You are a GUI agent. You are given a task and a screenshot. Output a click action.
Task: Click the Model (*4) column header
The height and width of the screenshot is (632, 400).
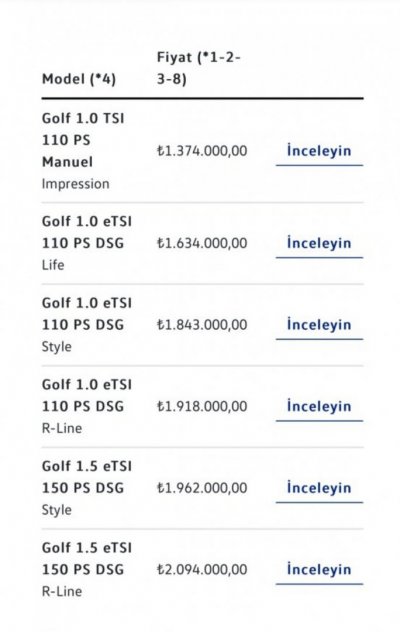79,79
